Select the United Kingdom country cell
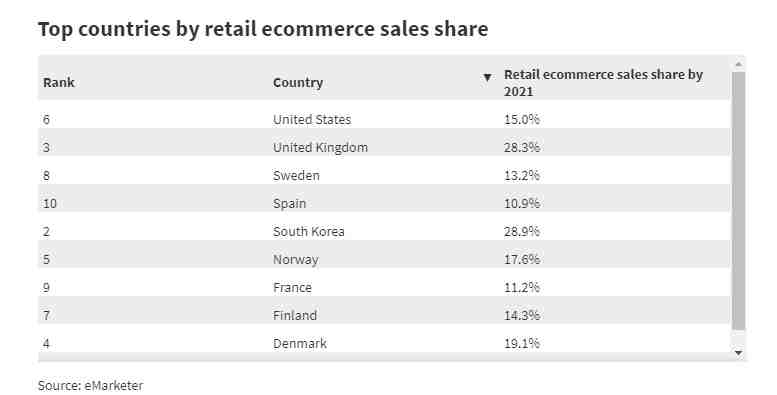Image resolution: width=777 pixels, height=395 pixels. [x=320, y=148]
